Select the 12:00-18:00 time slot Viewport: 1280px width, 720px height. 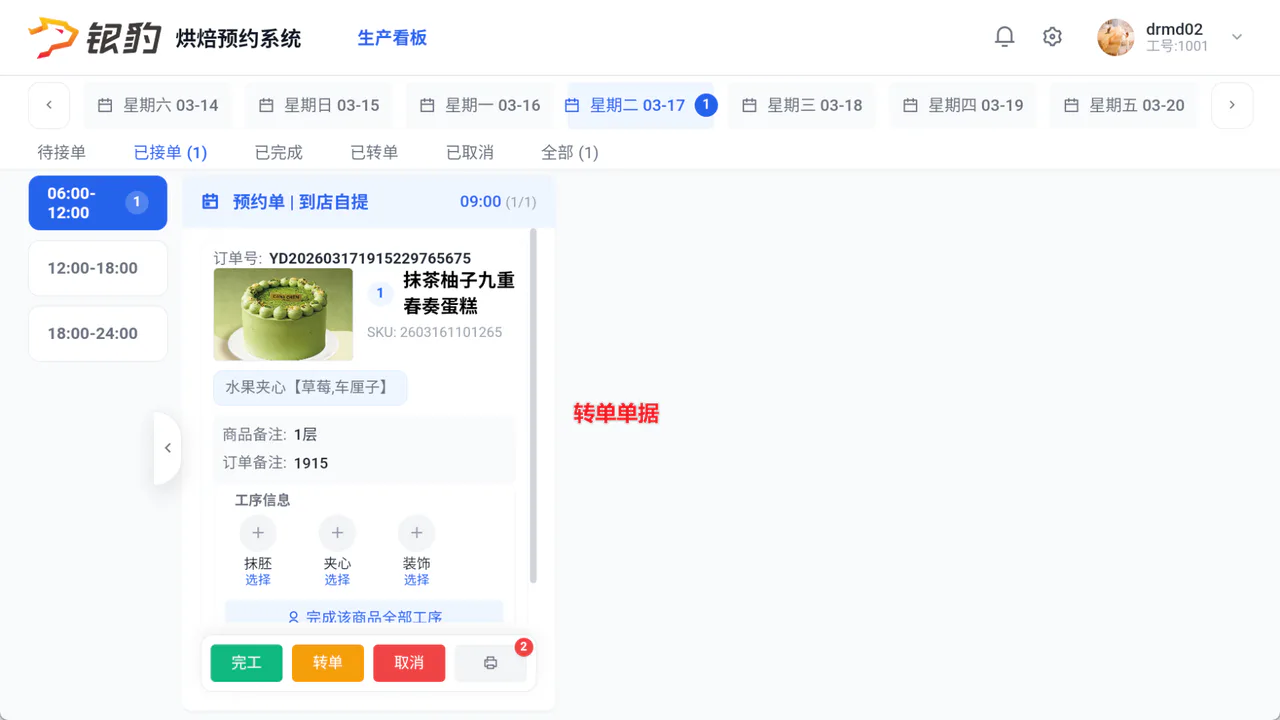pos(98,268)
